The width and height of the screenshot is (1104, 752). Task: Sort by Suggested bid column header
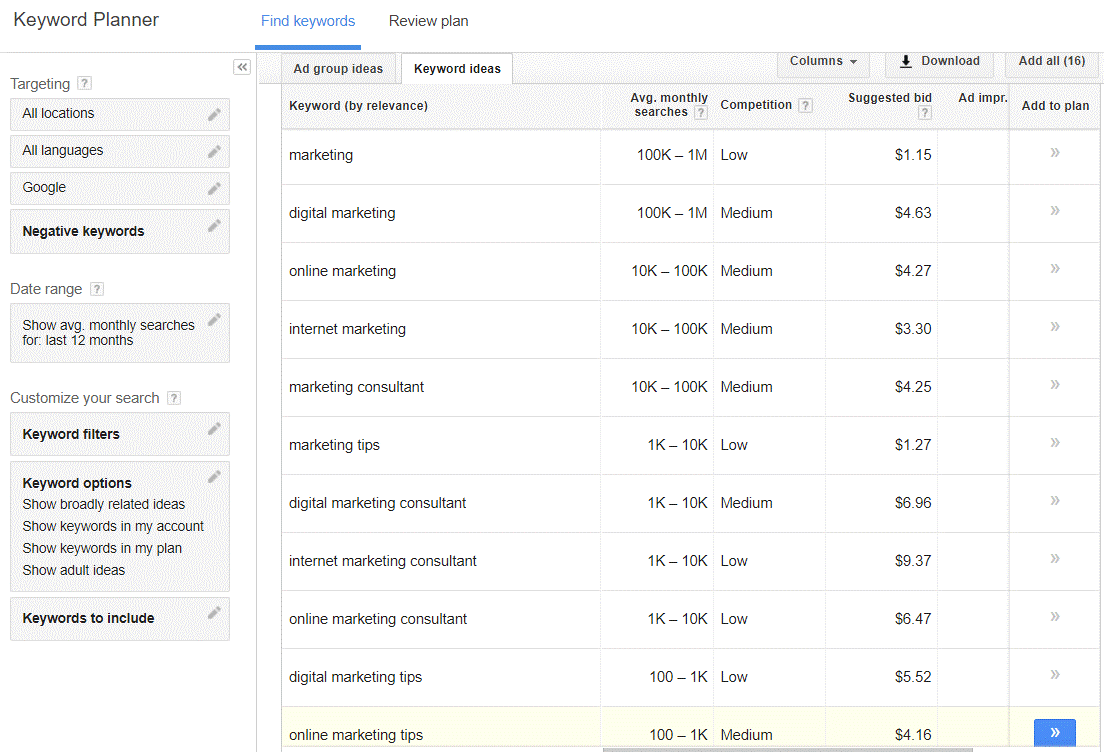tap(890, 98)
